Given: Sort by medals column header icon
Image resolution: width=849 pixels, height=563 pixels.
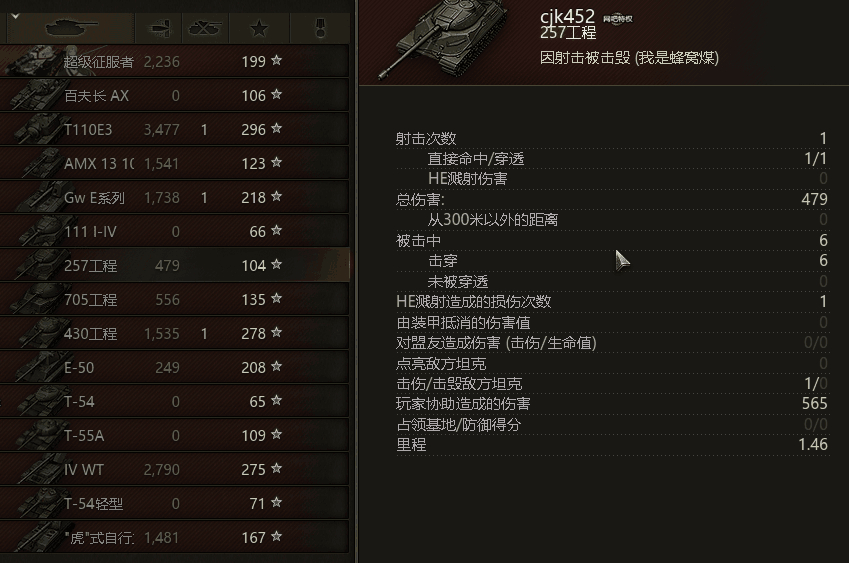Looking at the screenshot, I should [x=320, y=28].
